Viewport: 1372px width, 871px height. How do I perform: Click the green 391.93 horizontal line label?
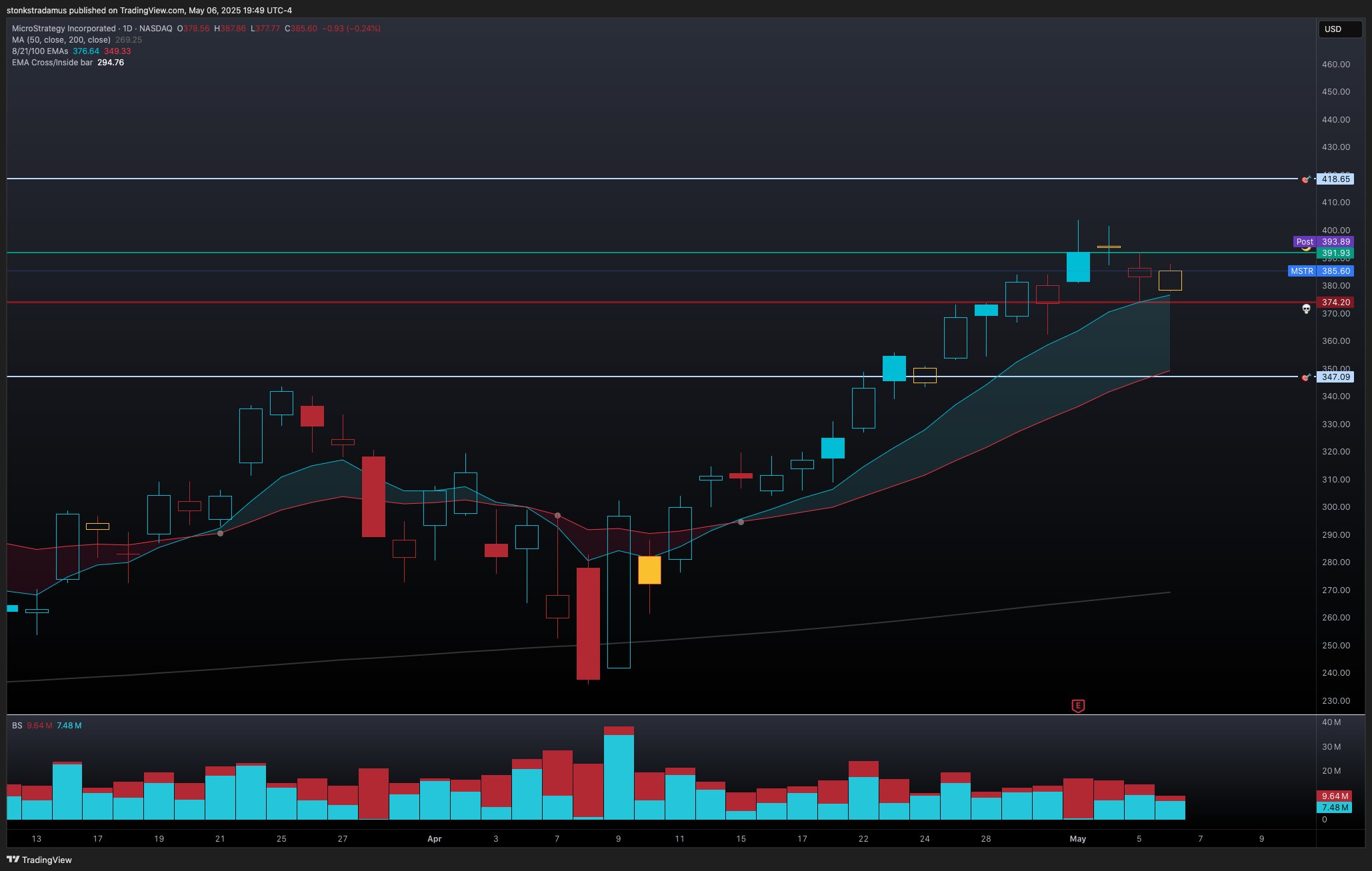click(x=1335, y=253)
